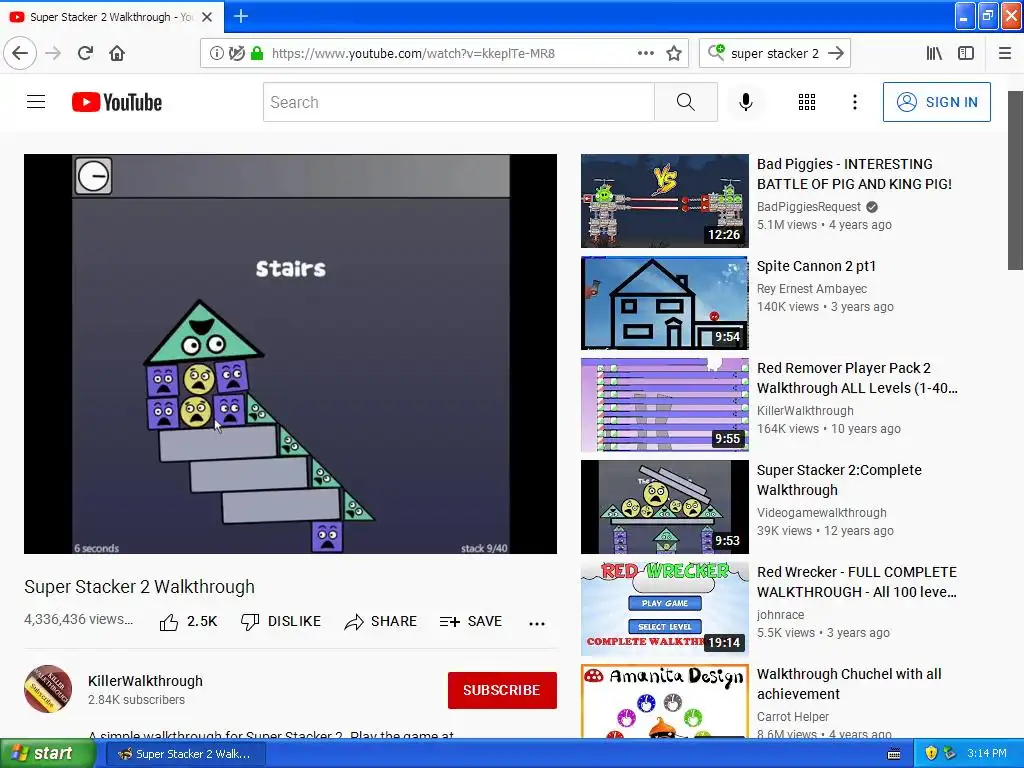The height and width of the screenshot is (768, 1024).
Task: Open Bad Piggies battle video thumbnail
Action: pos(665,201)
